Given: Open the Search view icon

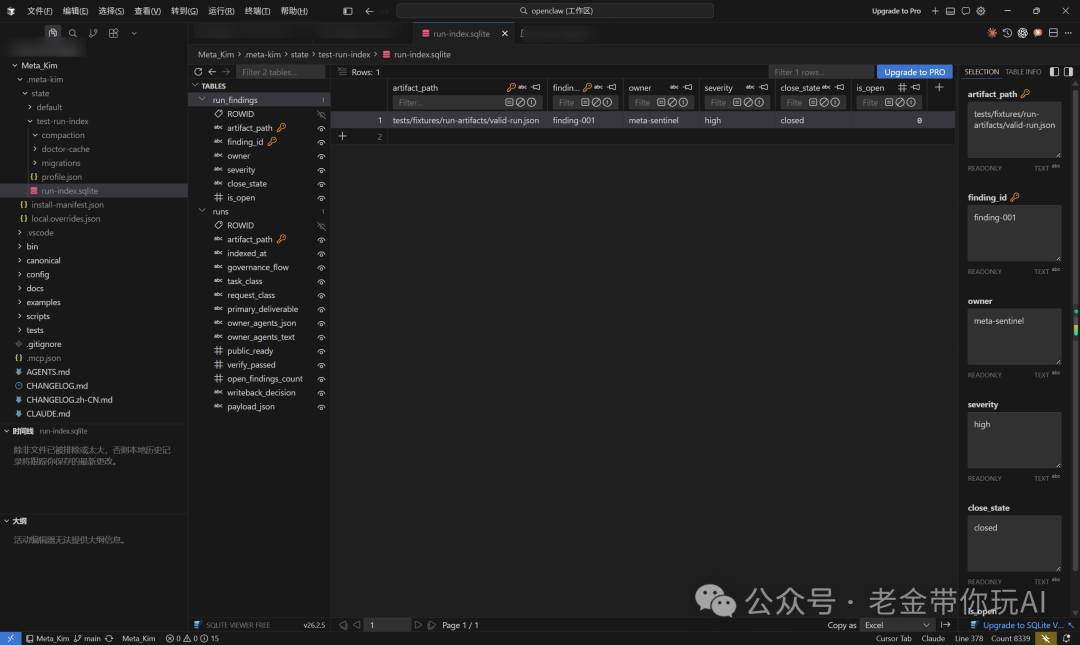Looking at the screenshot, I should 72,33.
